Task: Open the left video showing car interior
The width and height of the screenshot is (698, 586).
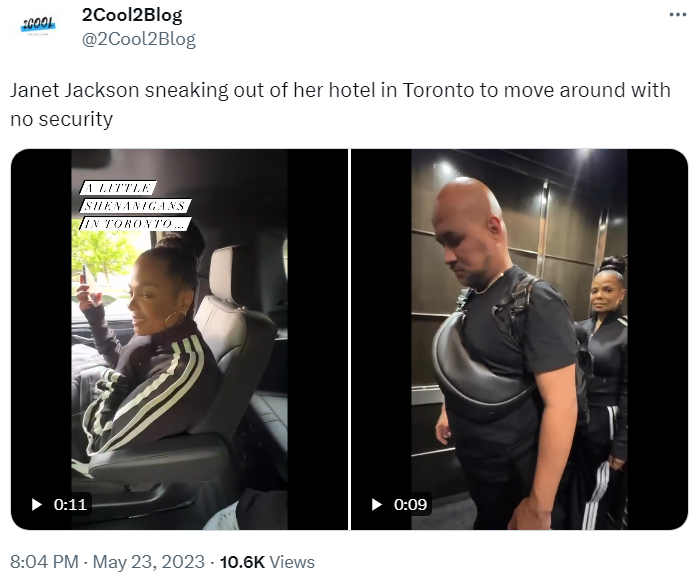Action: tap(179, 339)
